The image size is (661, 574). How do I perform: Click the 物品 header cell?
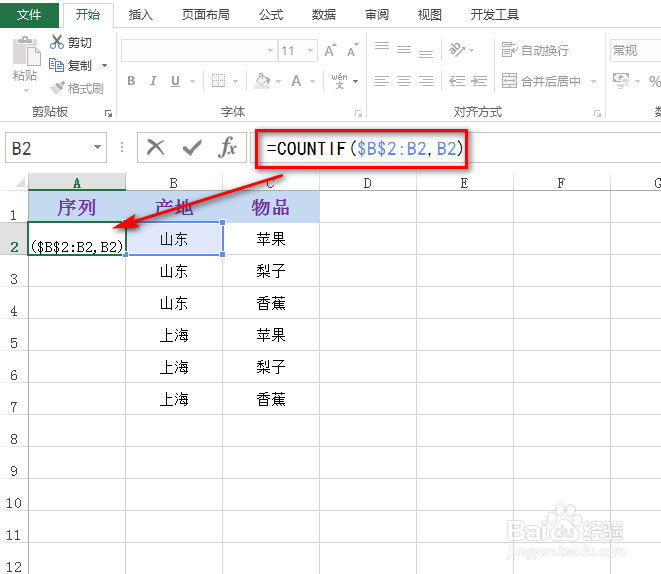point(271,207)
